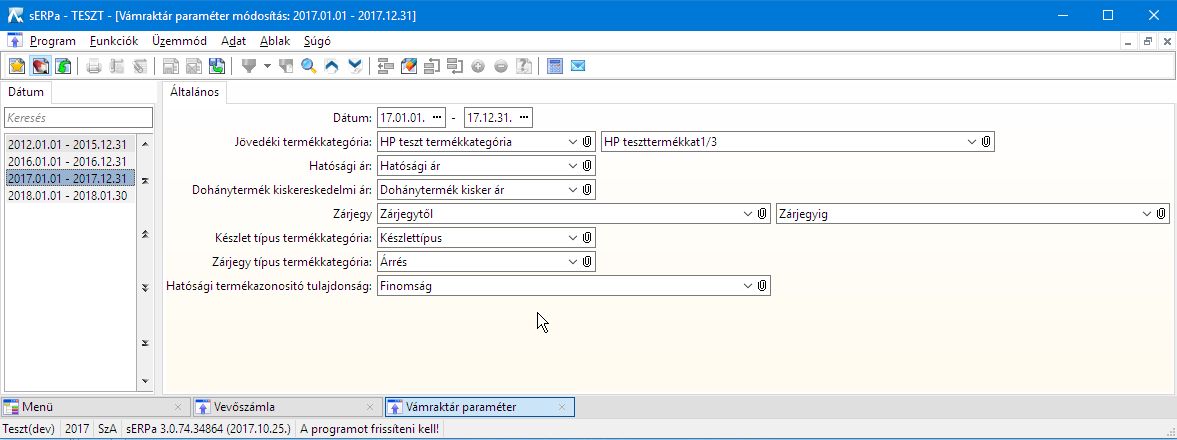The width and height of the screenshot is (1177, 440).
Task: Click paperclip beside Árrés field
Action: [x=588, y=262]
